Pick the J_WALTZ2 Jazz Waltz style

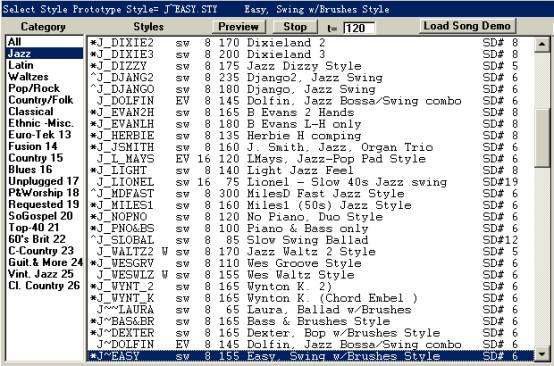click(310, 252)
